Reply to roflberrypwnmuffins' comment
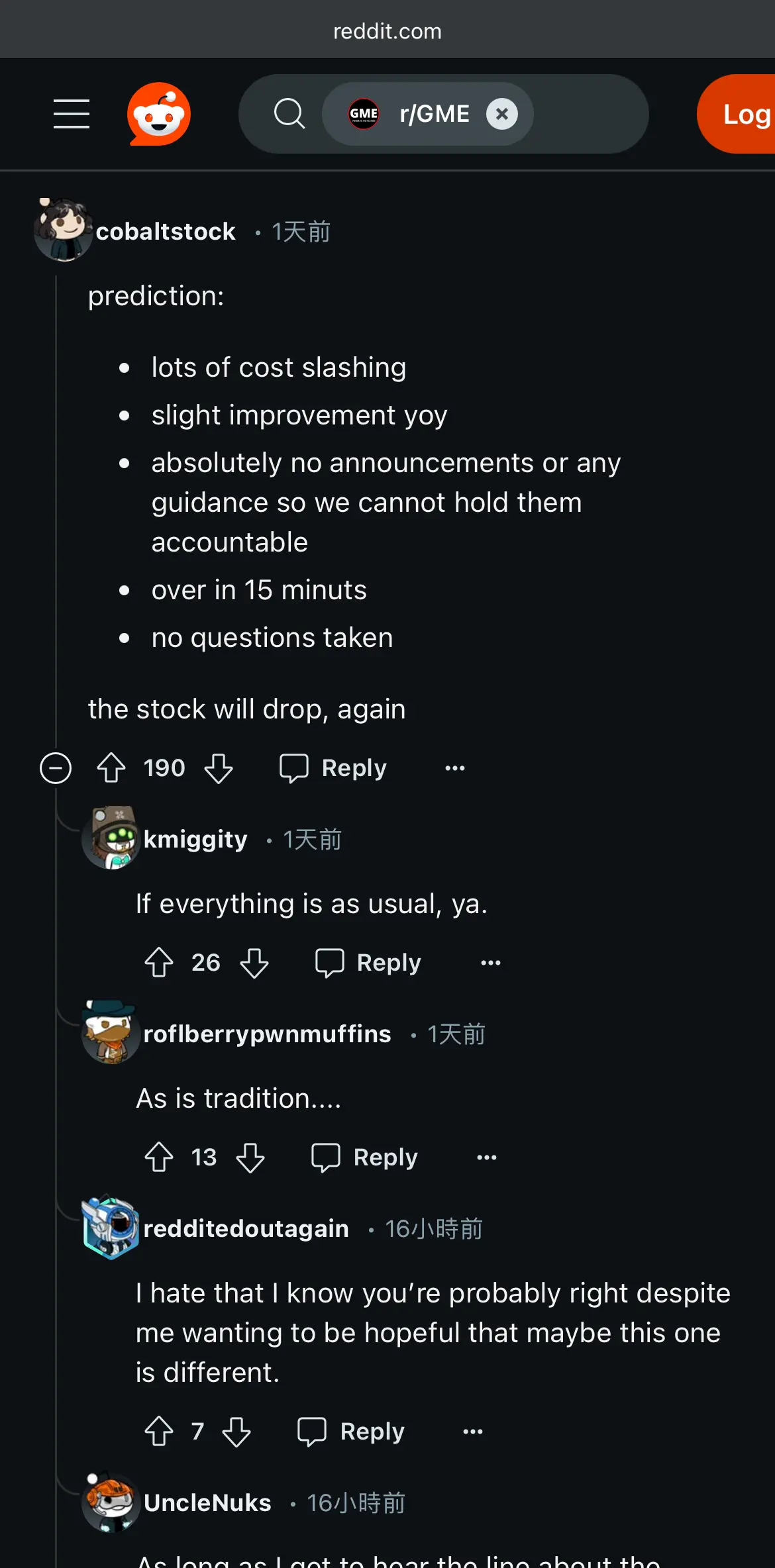The height and width of the screenshot is (1568, 775). pos(364,1157)
